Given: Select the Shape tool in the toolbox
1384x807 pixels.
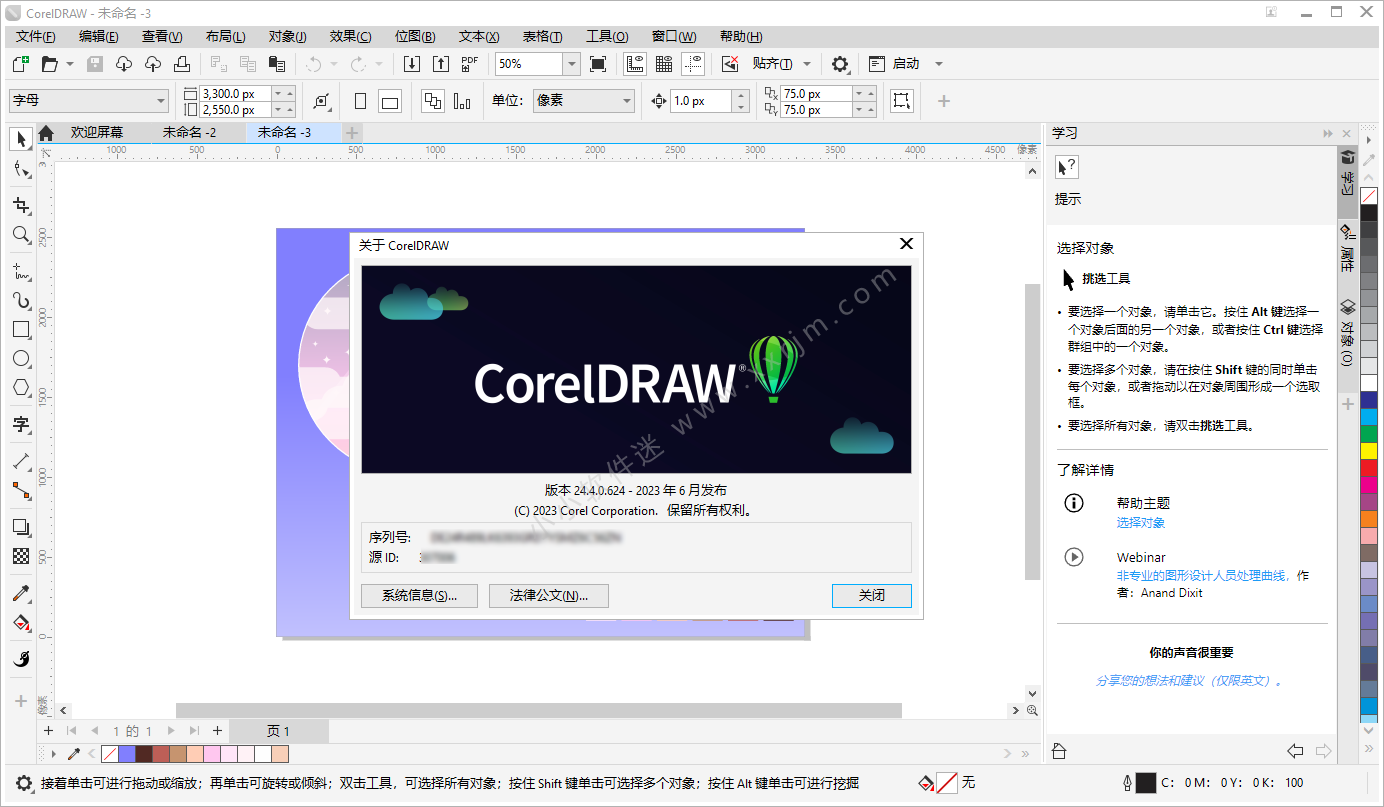Looking at the screenshot, I should click(x=21, y=170).
